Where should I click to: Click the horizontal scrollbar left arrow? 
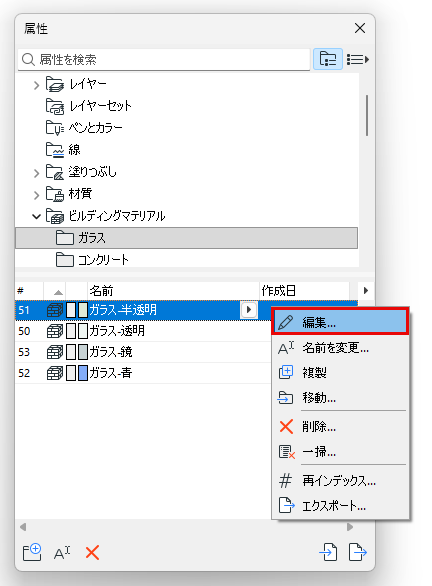coord(23,527)
